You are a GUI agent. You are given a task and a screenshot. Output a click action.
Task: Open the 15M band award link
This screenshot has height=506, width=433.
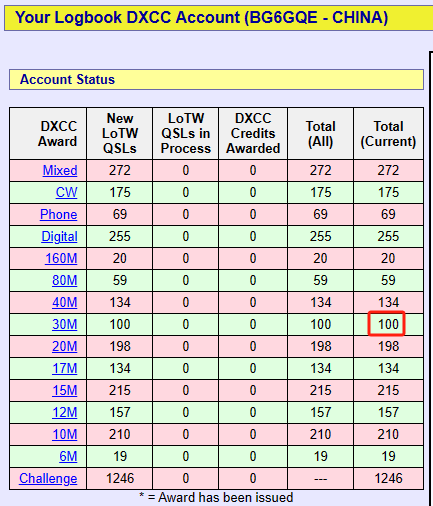(x=65, y=390)
